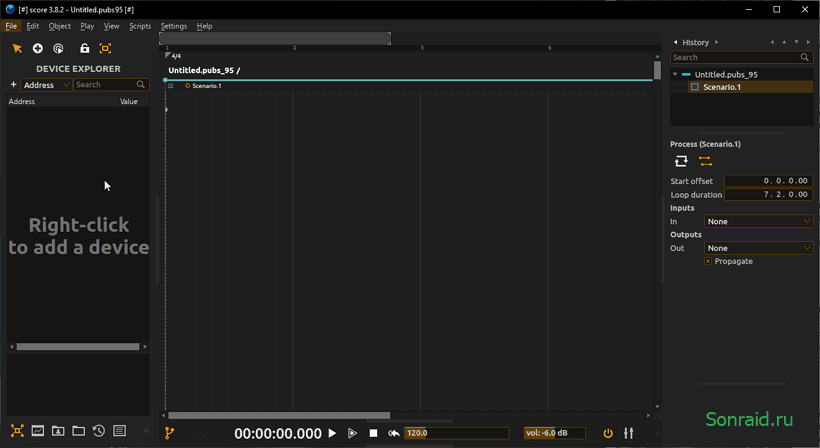Stop playback with the Stop button
820x448 pixels.
pyautogui.click(x=373, y=433)
